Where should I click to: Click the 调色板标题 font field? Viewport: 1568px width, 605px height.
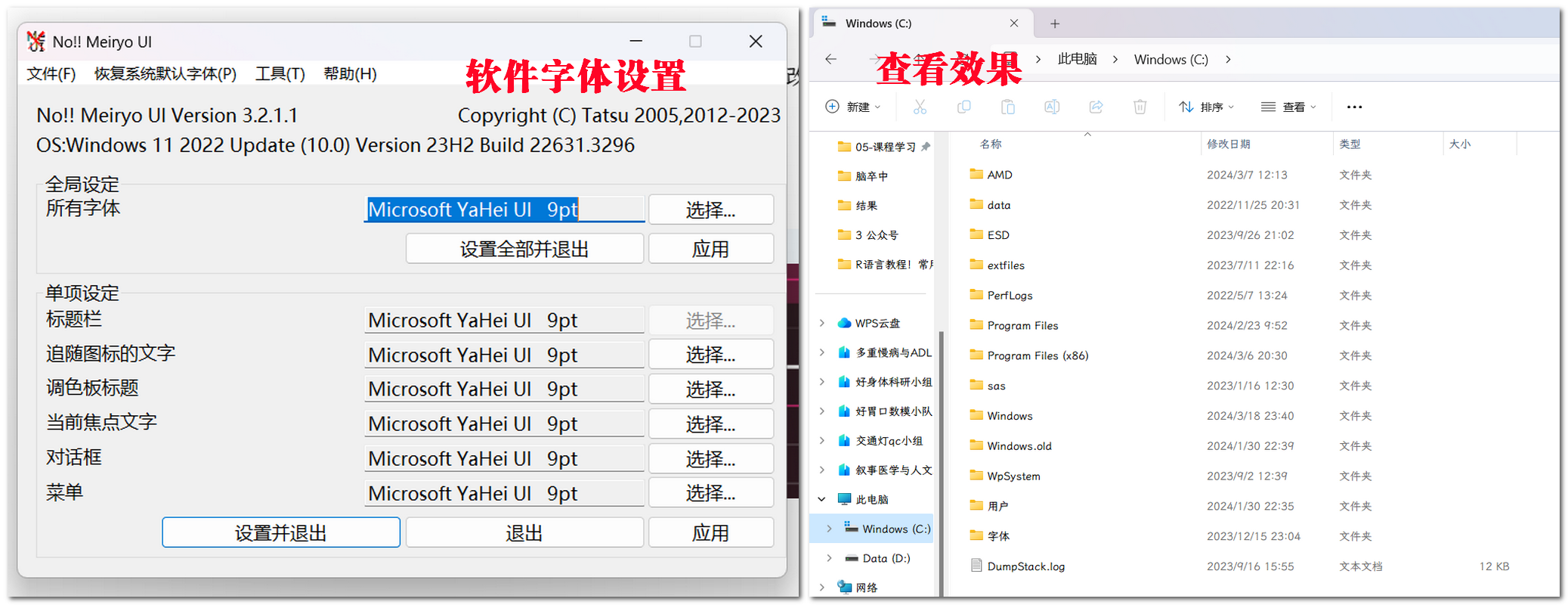(x=504, y=389)
